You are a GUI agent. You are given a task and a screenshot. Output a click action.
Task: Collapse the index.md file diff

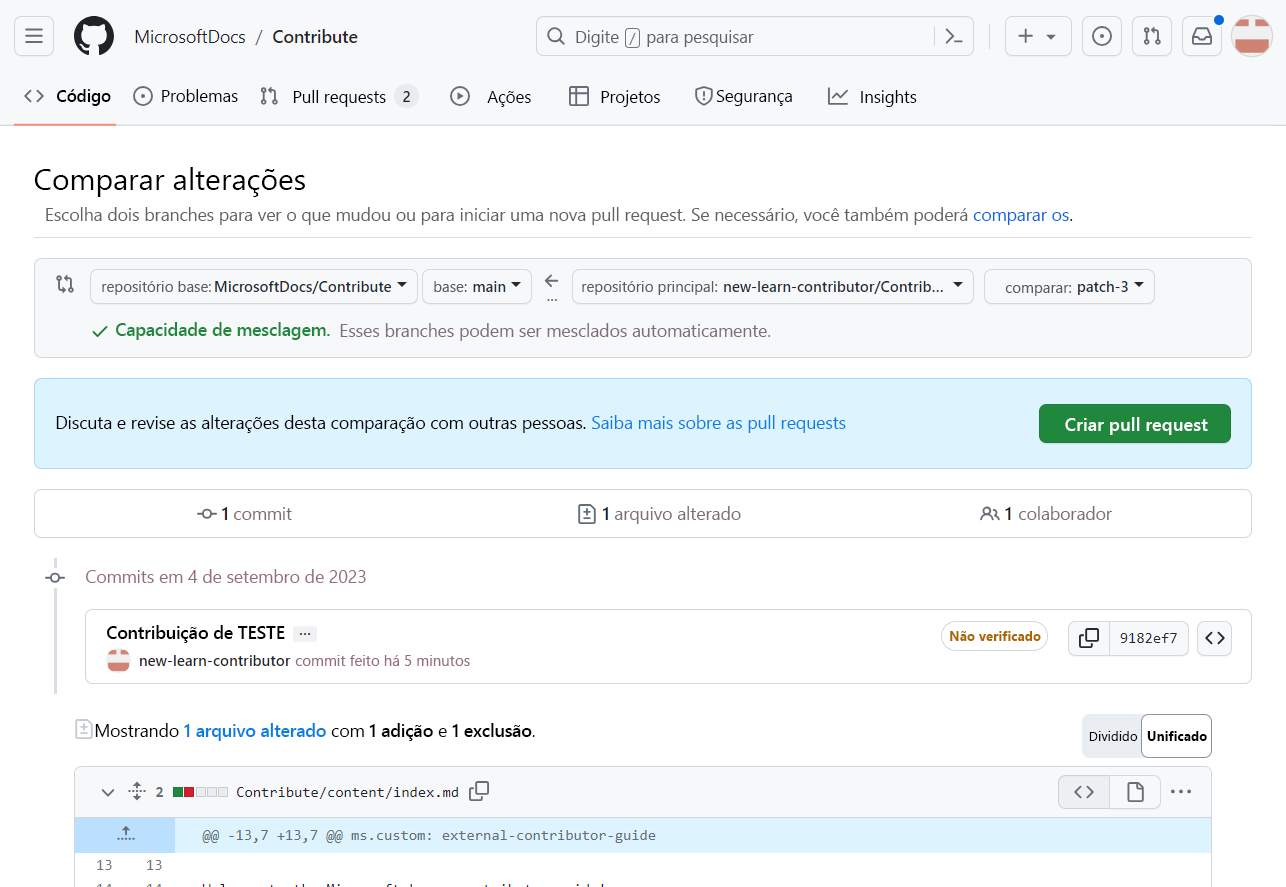107,791
